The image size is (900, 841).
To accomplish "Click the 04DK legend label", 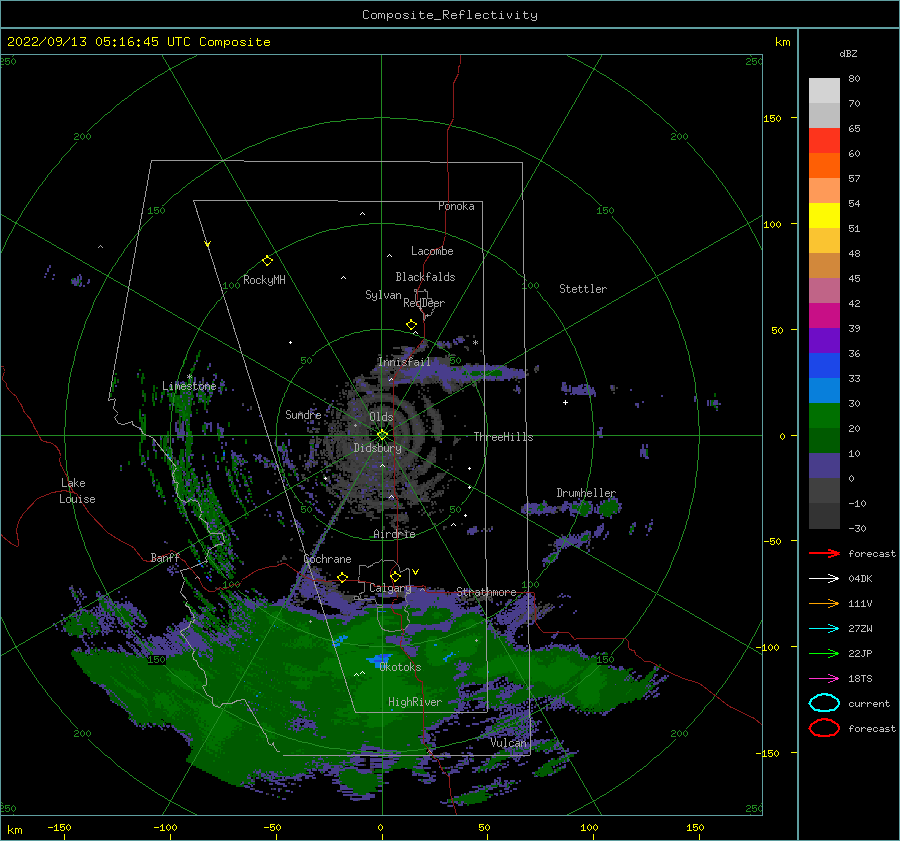I will click(x=860, y=578).
